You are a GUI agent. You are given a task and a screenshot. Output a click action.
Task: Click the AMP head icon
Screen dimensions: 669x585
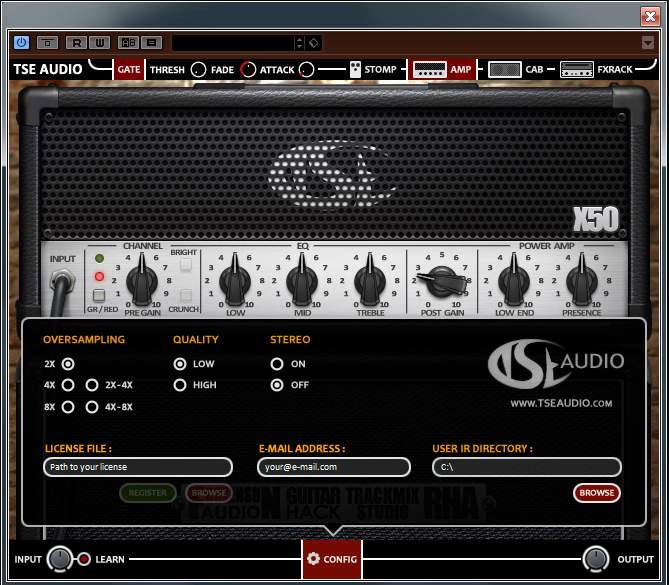[x=430, y=70]
